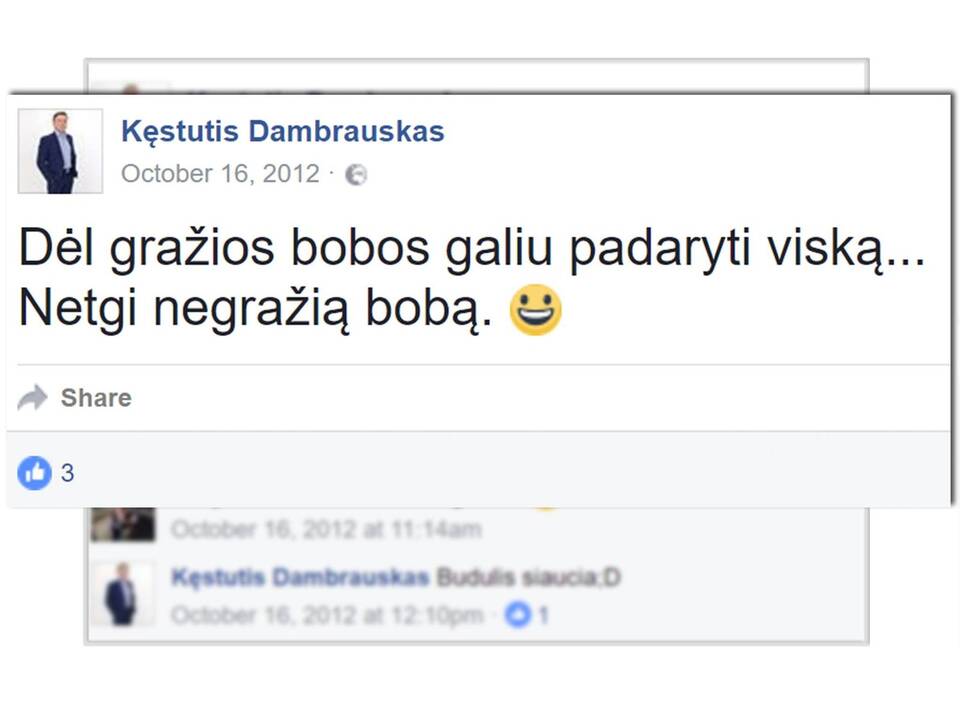Click the blurred like icon beside comment count 1
960x720 pixels.
(518, 615)
